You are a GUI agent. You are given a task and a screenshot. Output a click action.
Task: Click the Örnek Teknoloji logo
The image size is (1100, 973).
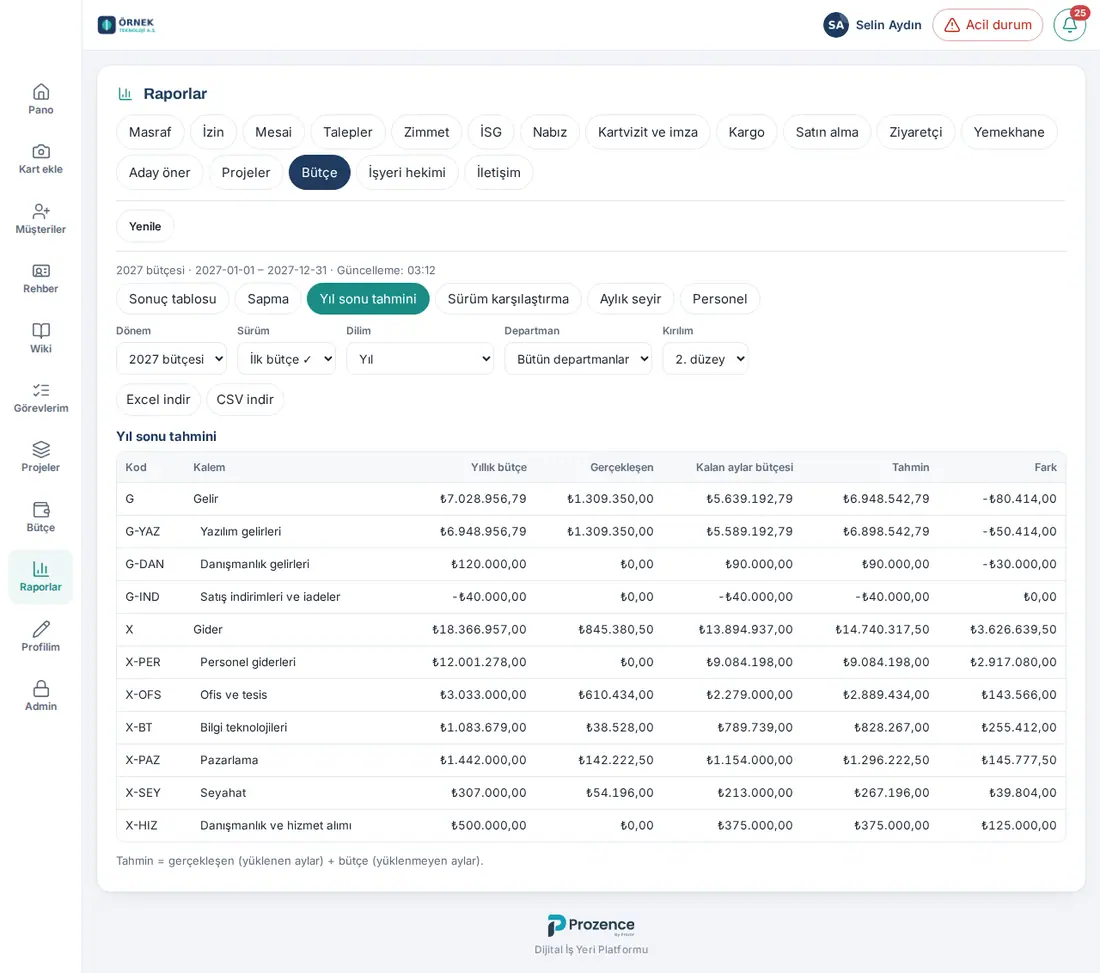point(126,25)
